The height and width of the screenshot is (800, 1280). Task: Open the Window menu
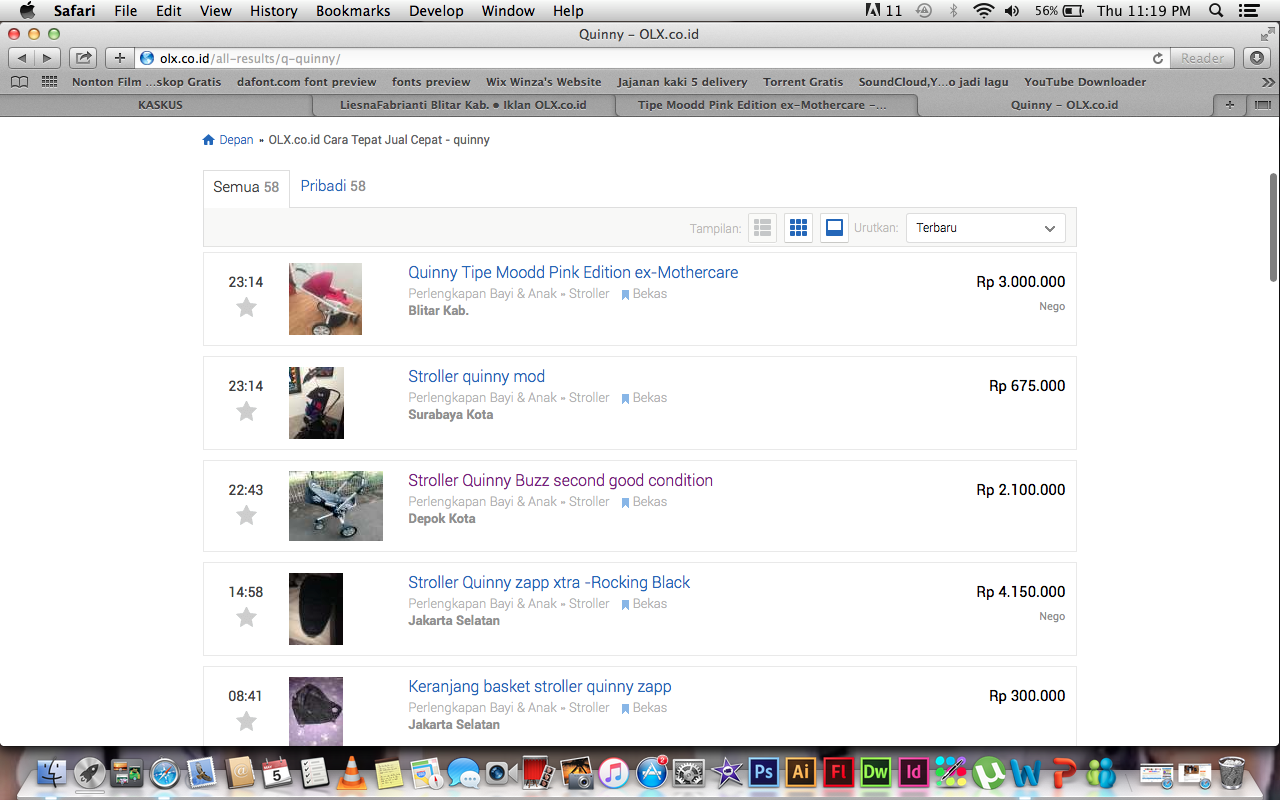[508, 11]
